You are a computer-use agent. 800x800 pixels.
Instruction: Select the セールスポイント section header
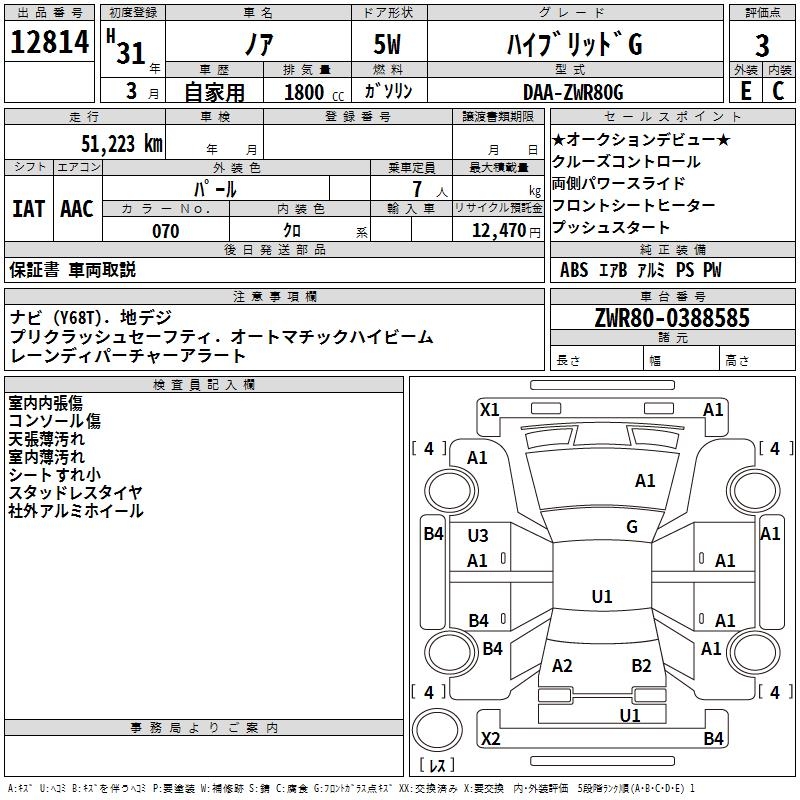[x=672, y=116]
